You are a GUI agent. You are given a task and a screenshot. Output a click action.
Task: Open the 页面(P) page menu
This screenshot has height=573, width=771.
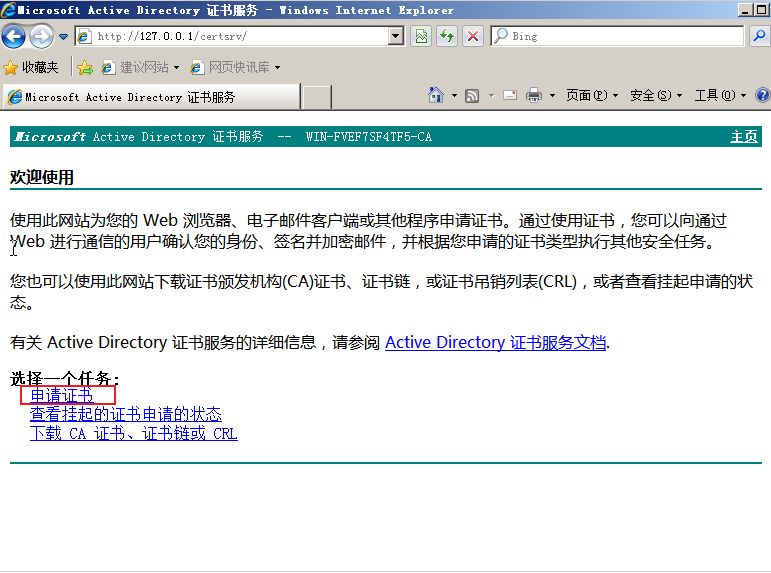(x=592, y=95)
